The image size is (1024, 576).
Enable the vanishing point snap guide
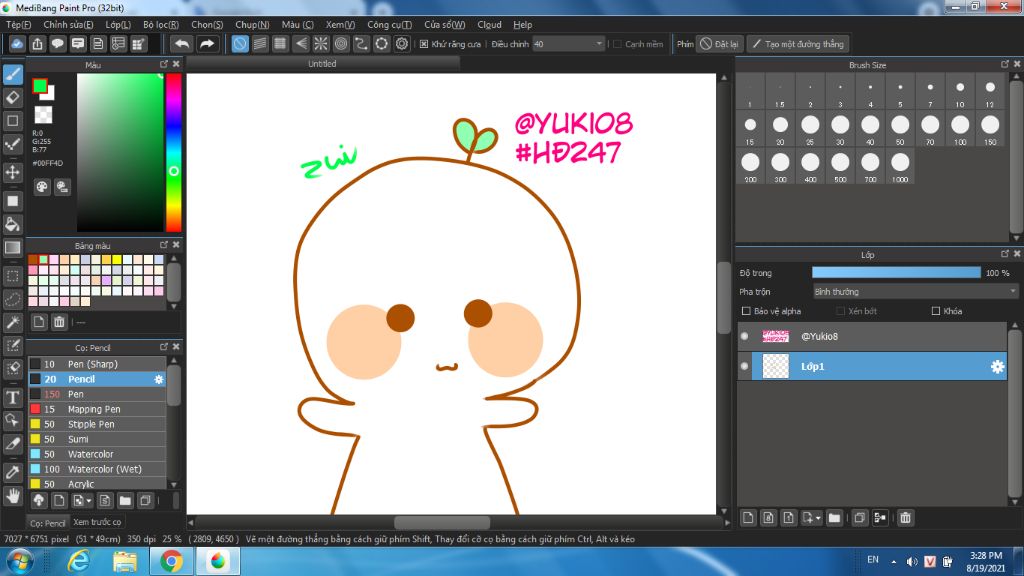pos(300,44)
